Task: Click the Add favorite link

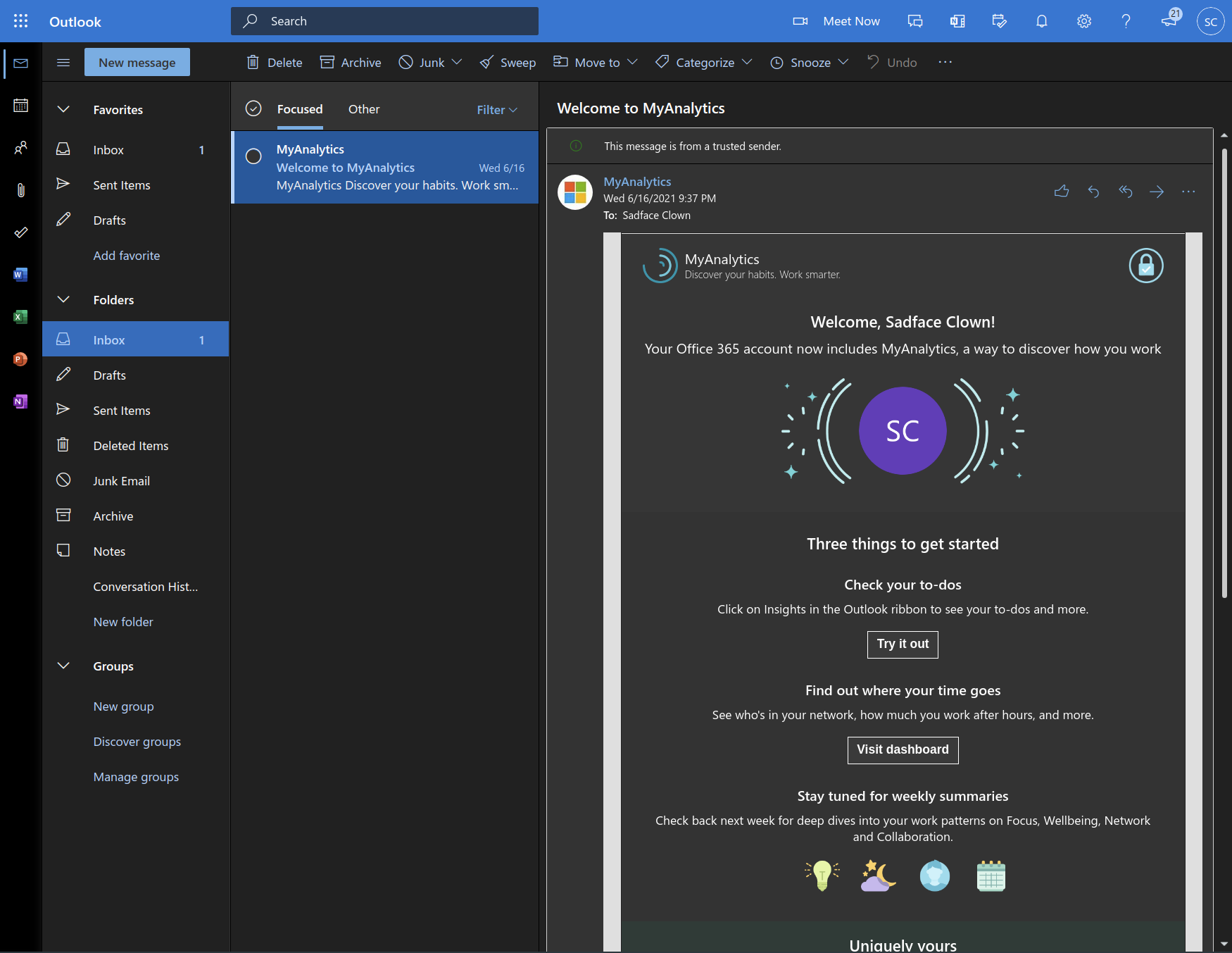Action: [127, 256]
